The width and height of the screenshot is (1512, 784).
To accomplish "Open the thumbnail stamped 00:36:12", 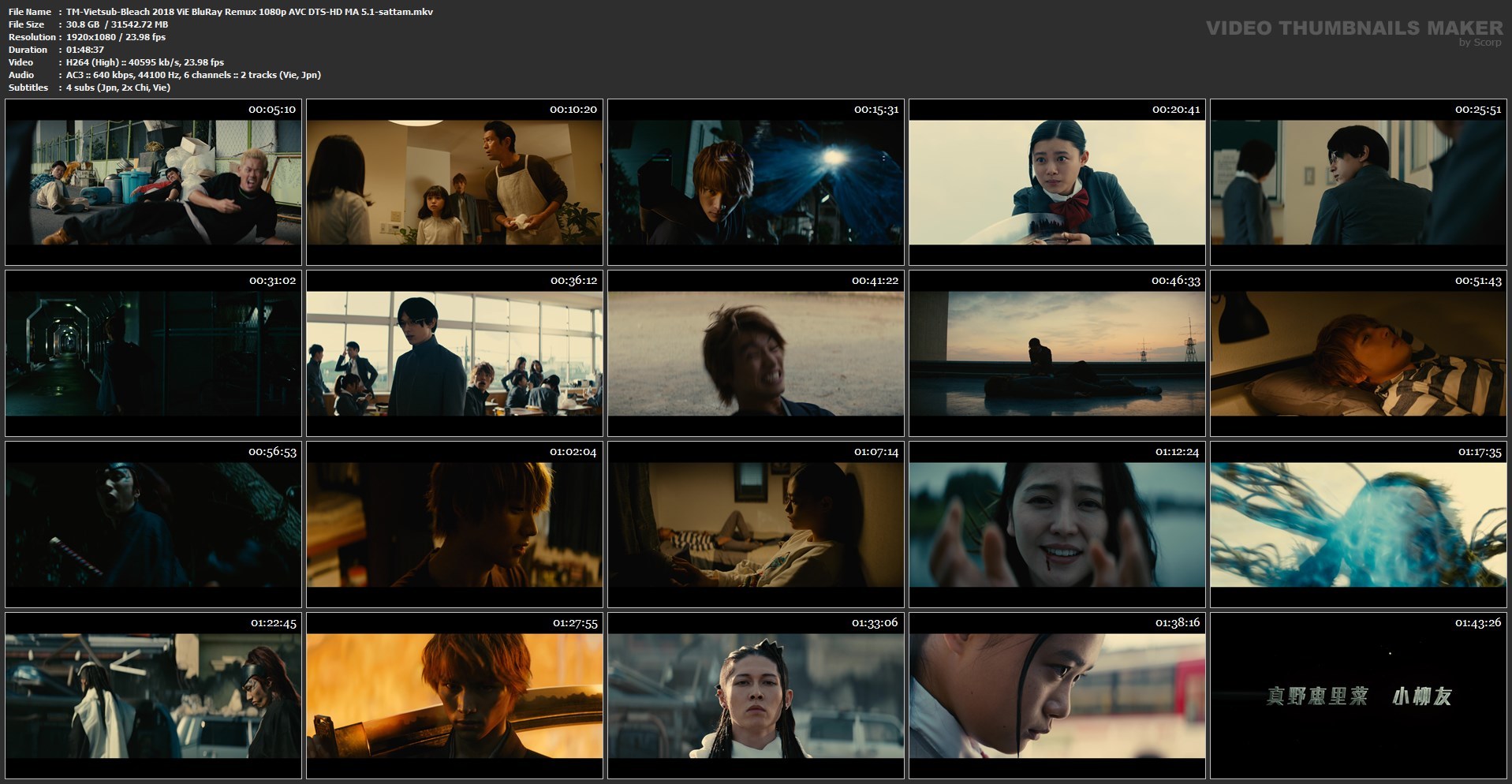I will click(x=454, y=353).
